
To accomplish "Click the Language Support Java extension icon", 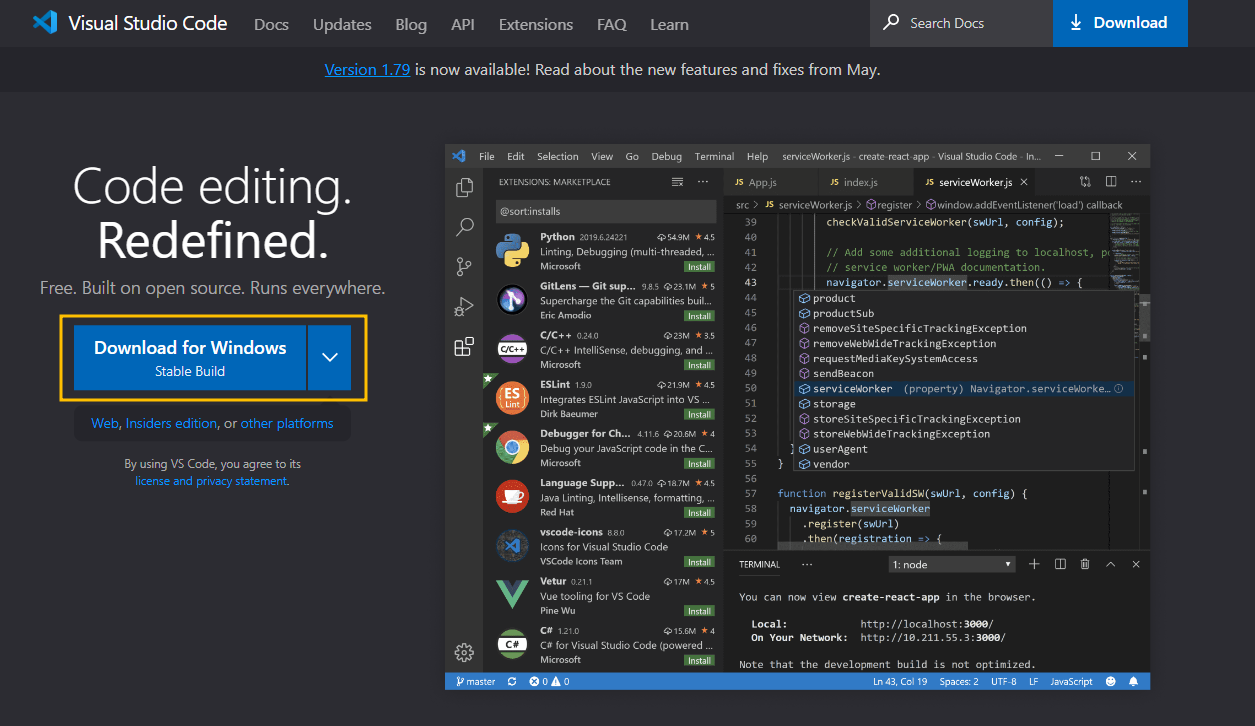I will tap(513, 497).
